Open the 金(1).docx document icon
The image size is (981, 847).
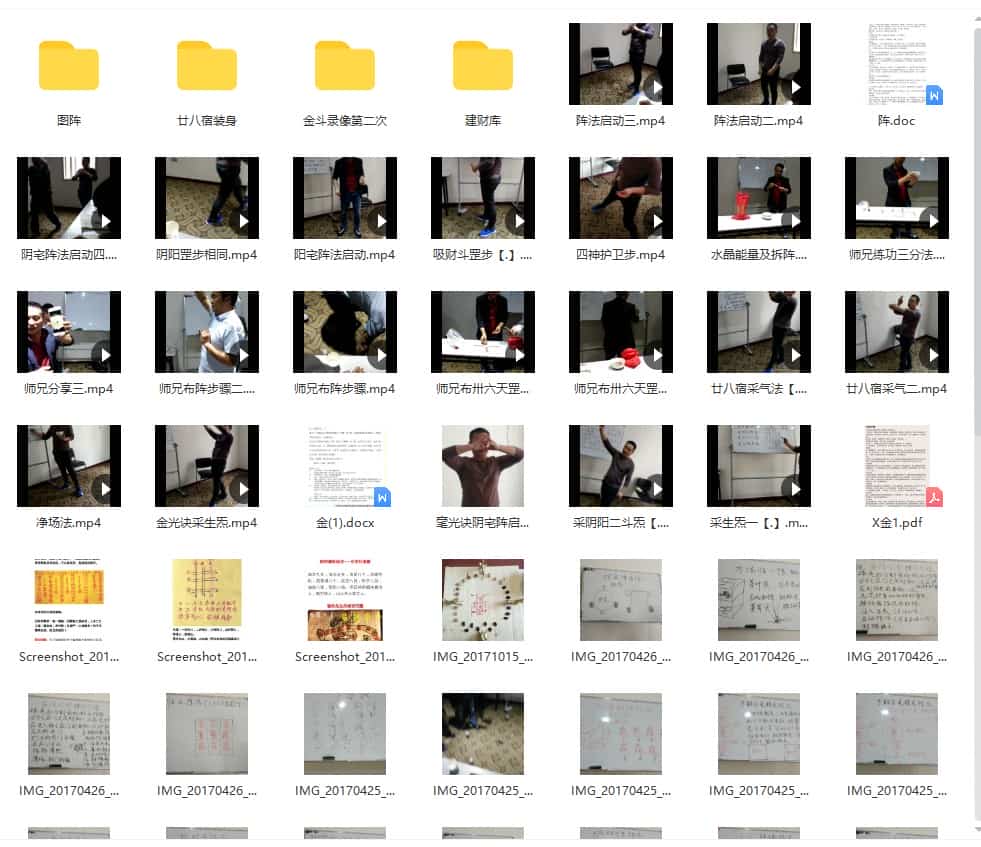345,467
